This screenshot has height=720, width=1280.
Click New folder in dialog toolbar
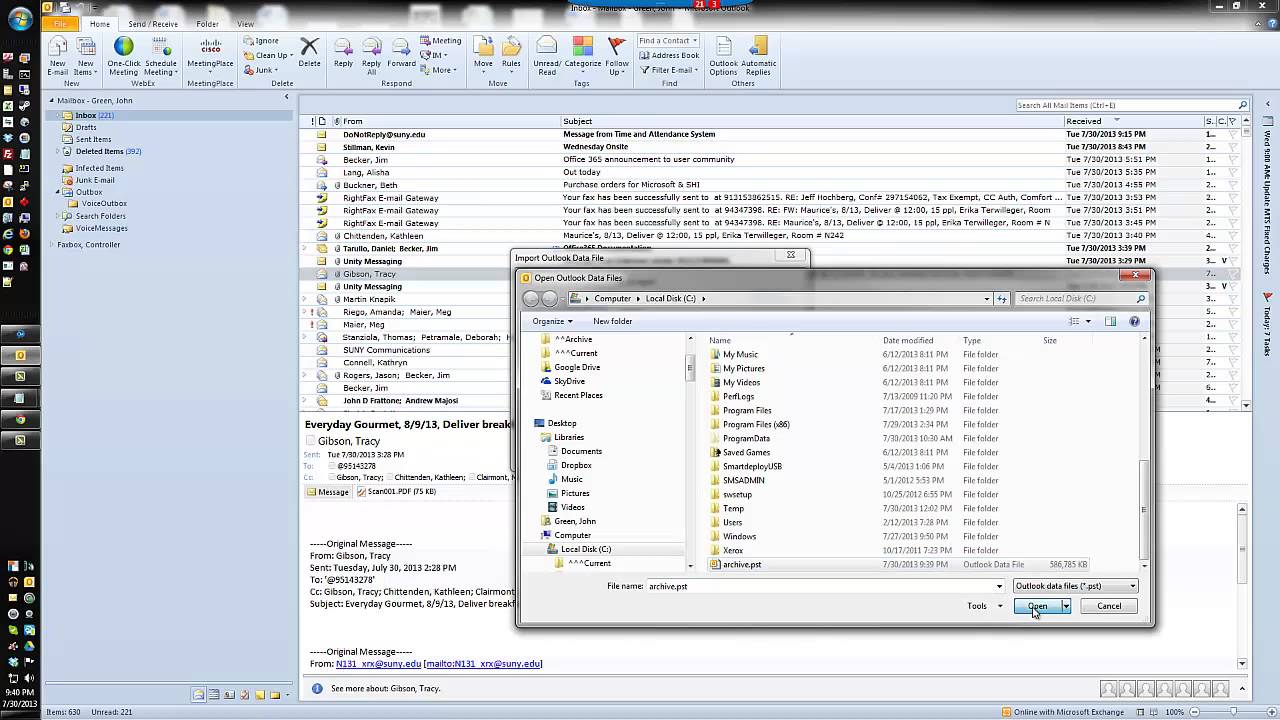pyautogui.click(x=612, y=321)
